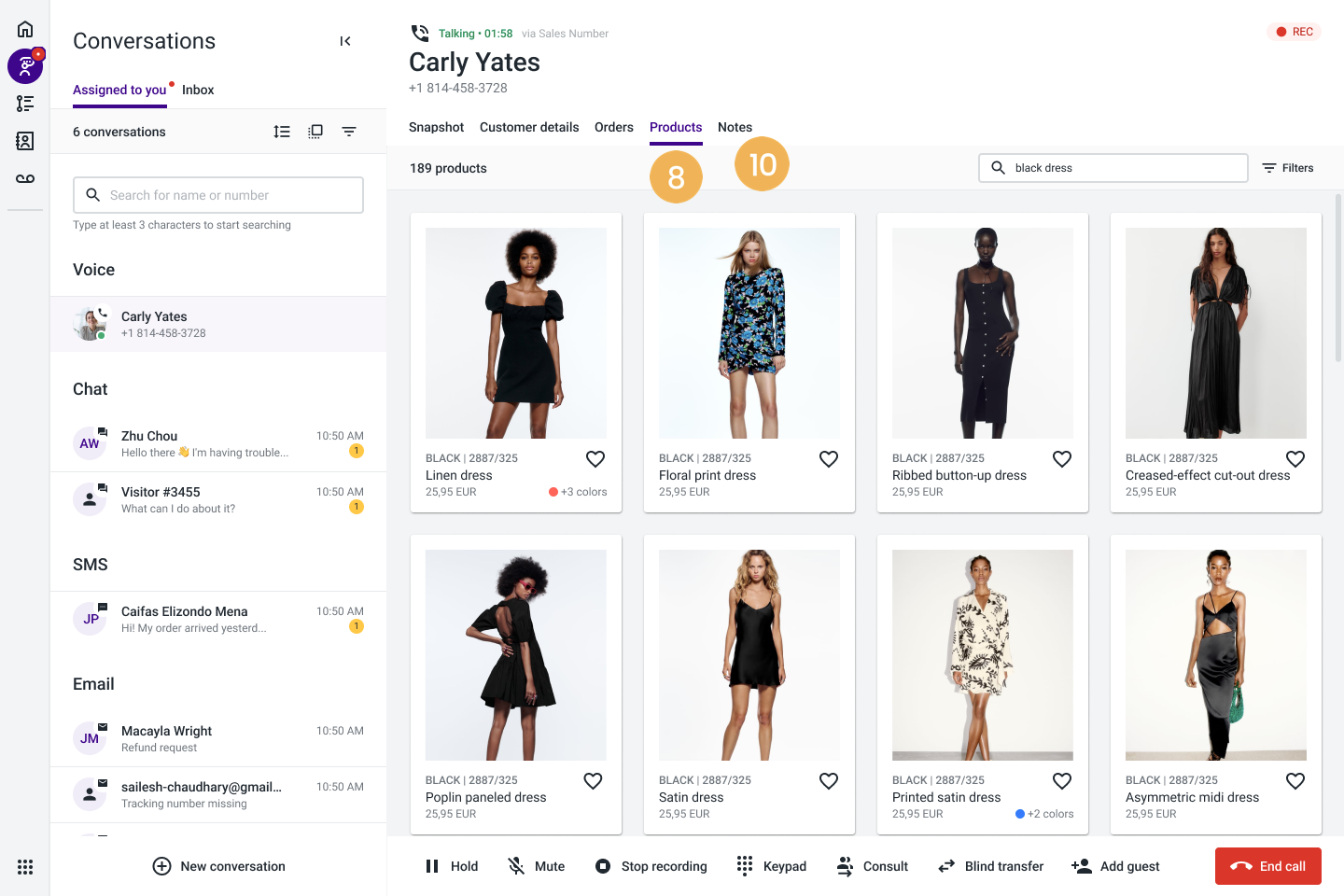The image size is (1344, 896).
Task: Favorite the Linen dress product
Action: [595, 458]
